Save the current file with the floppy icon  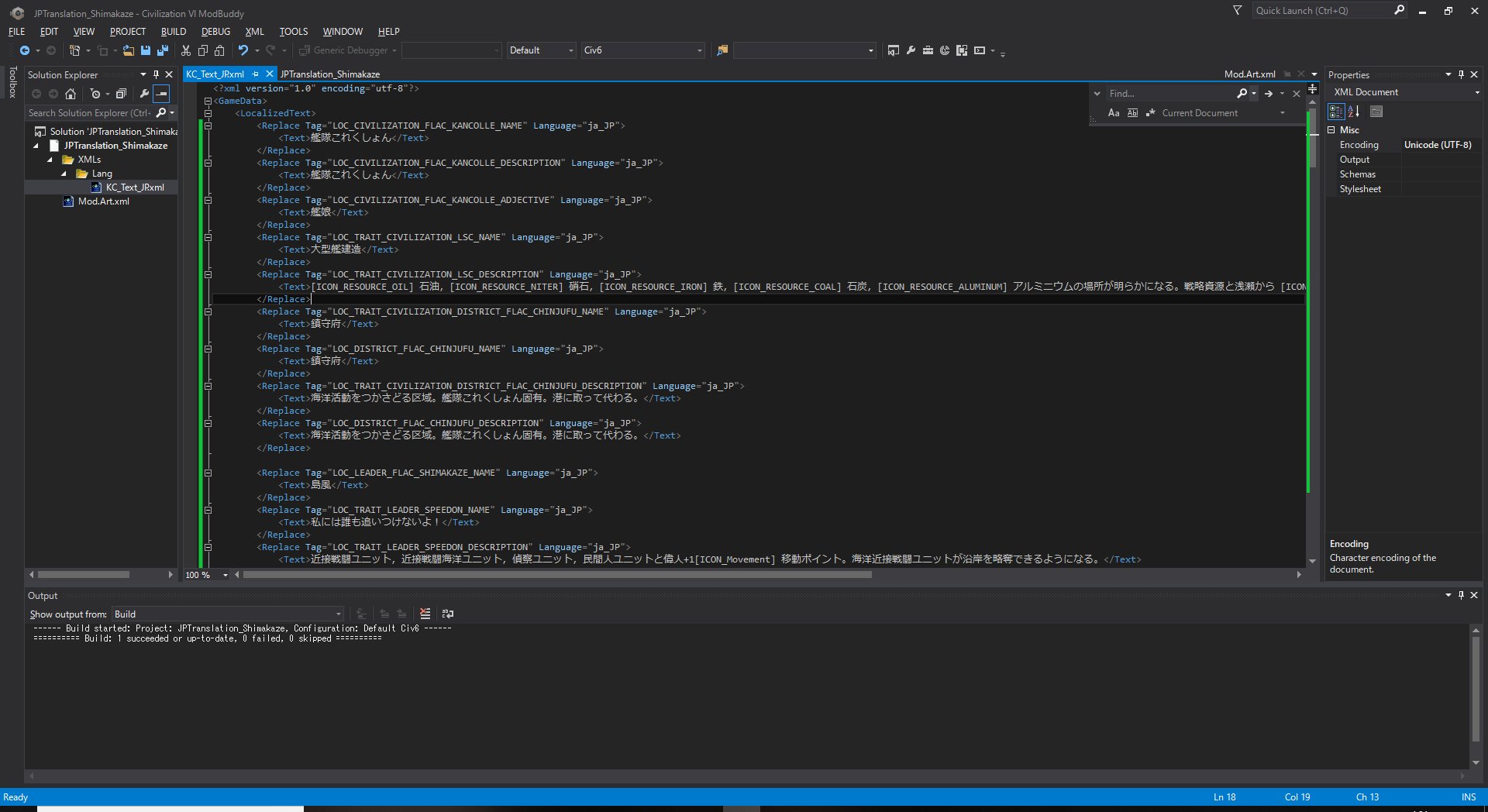click(146, 50)
